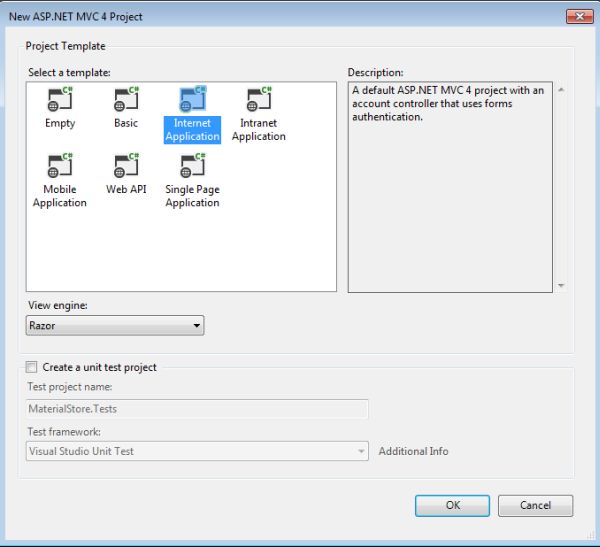Click the description scrollbar up arrow
This screenshot has height=547, width=600.
click(x=561, y=90)
